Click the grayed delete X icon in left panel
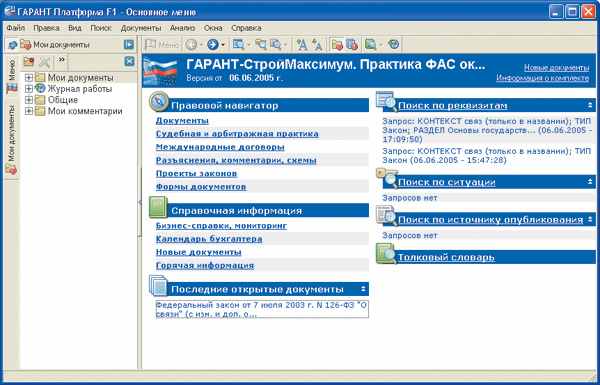Viewport: 600px width, 385px height. [x=45, y=62]
